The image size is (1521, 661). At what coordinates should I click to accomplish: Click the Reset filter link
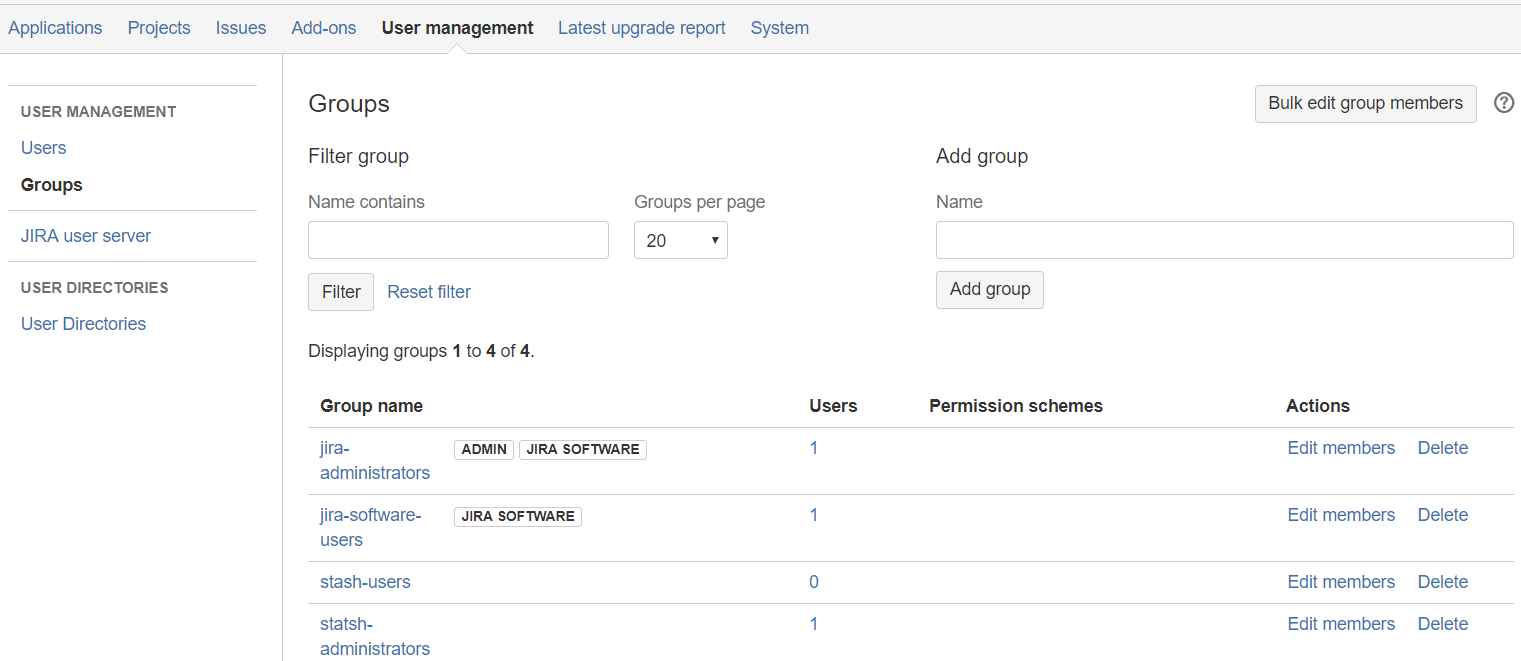[429, 292]
